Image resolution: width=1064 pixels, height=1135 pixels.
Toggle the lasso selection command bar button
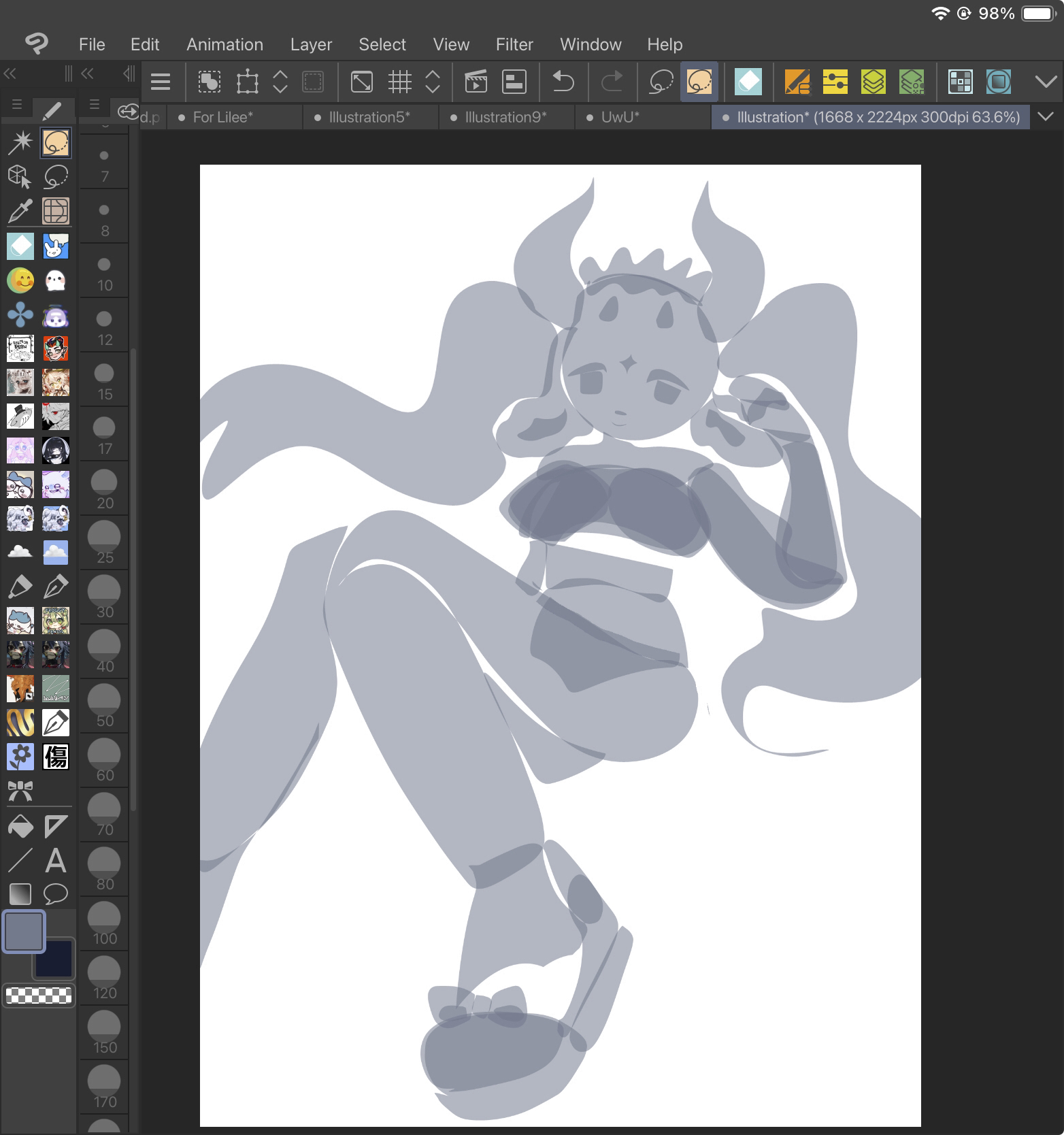tap(661, 82)
